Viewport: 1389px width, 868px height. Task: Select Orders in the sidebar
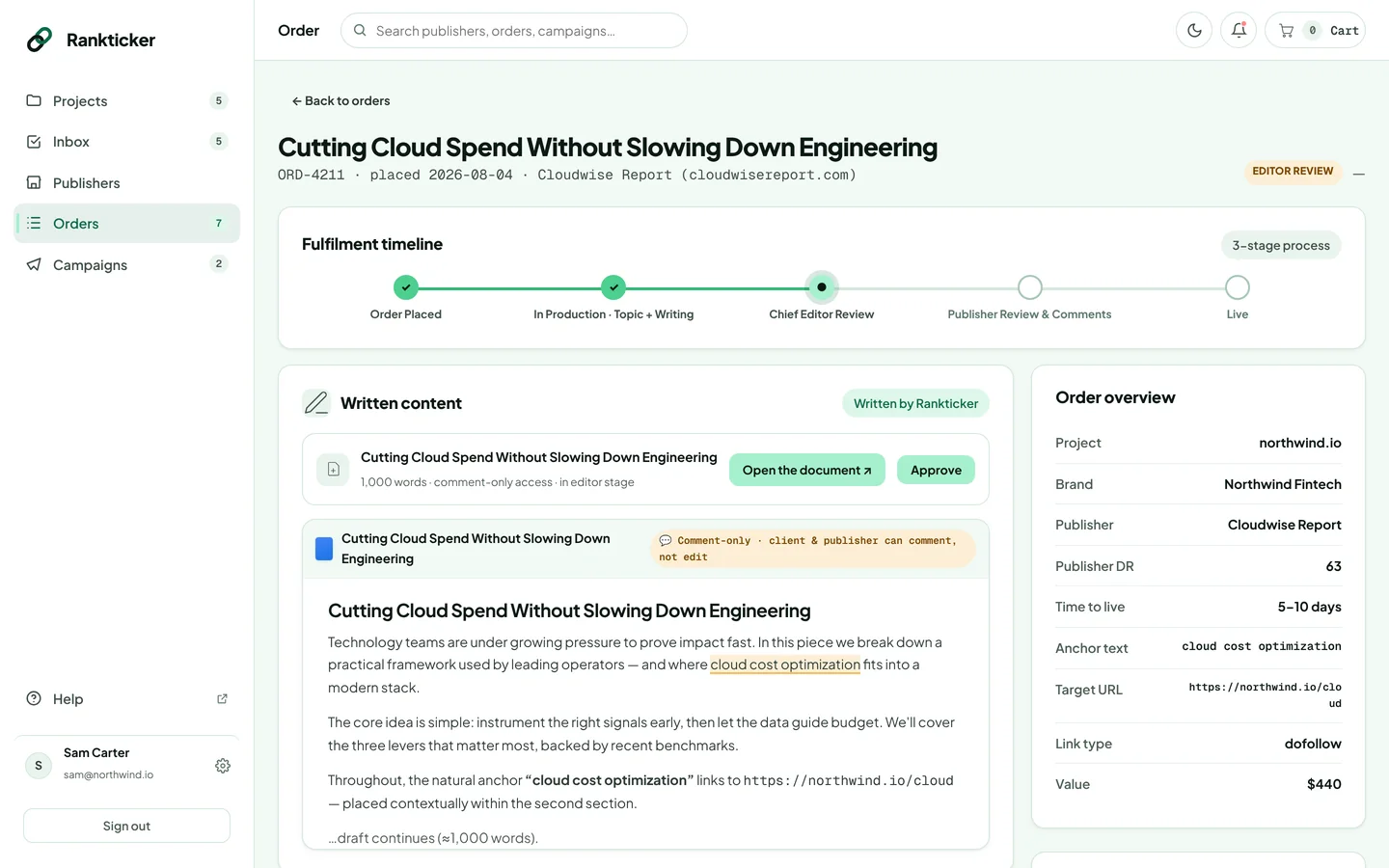tap(126, 224)
